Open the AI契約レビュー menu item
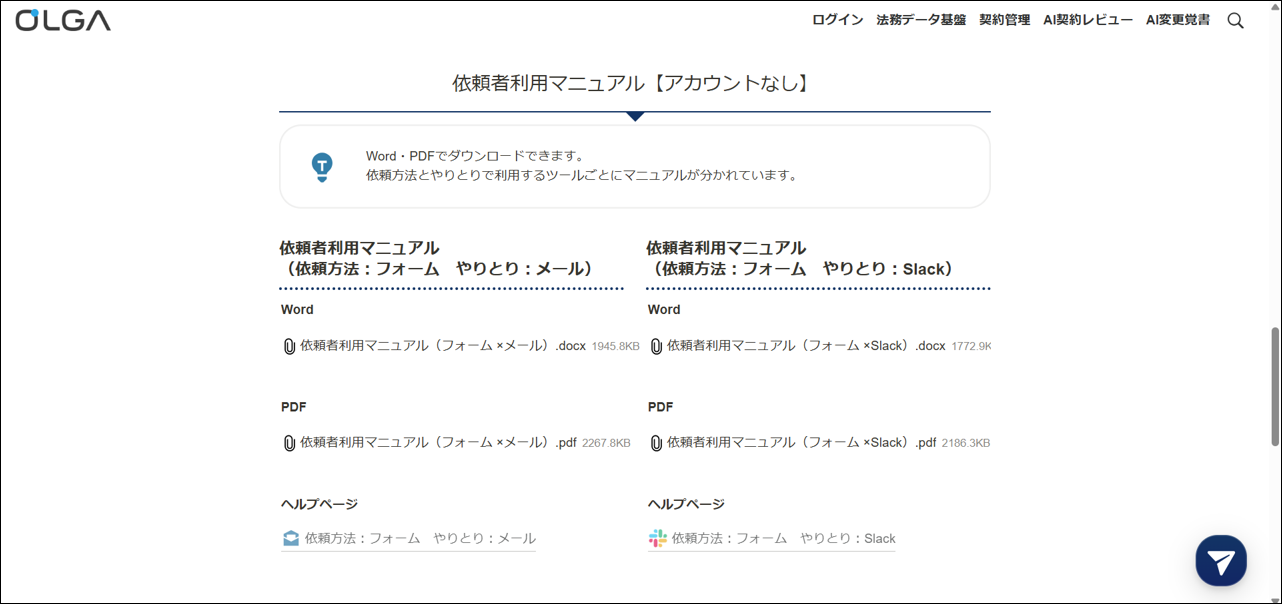 [1088, 20]
